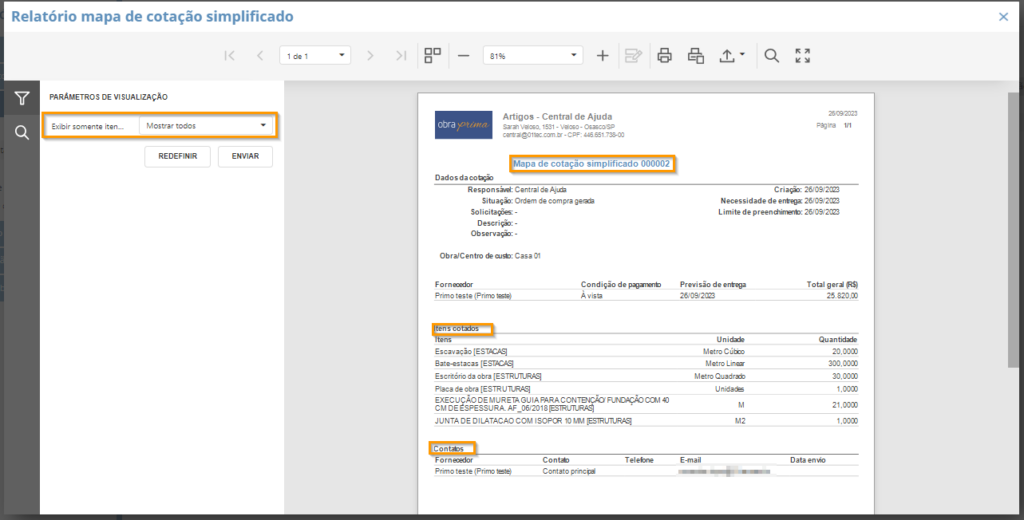The image size is (1024, 520).
Task: Print current page icon
Action: tap(696, 56)
